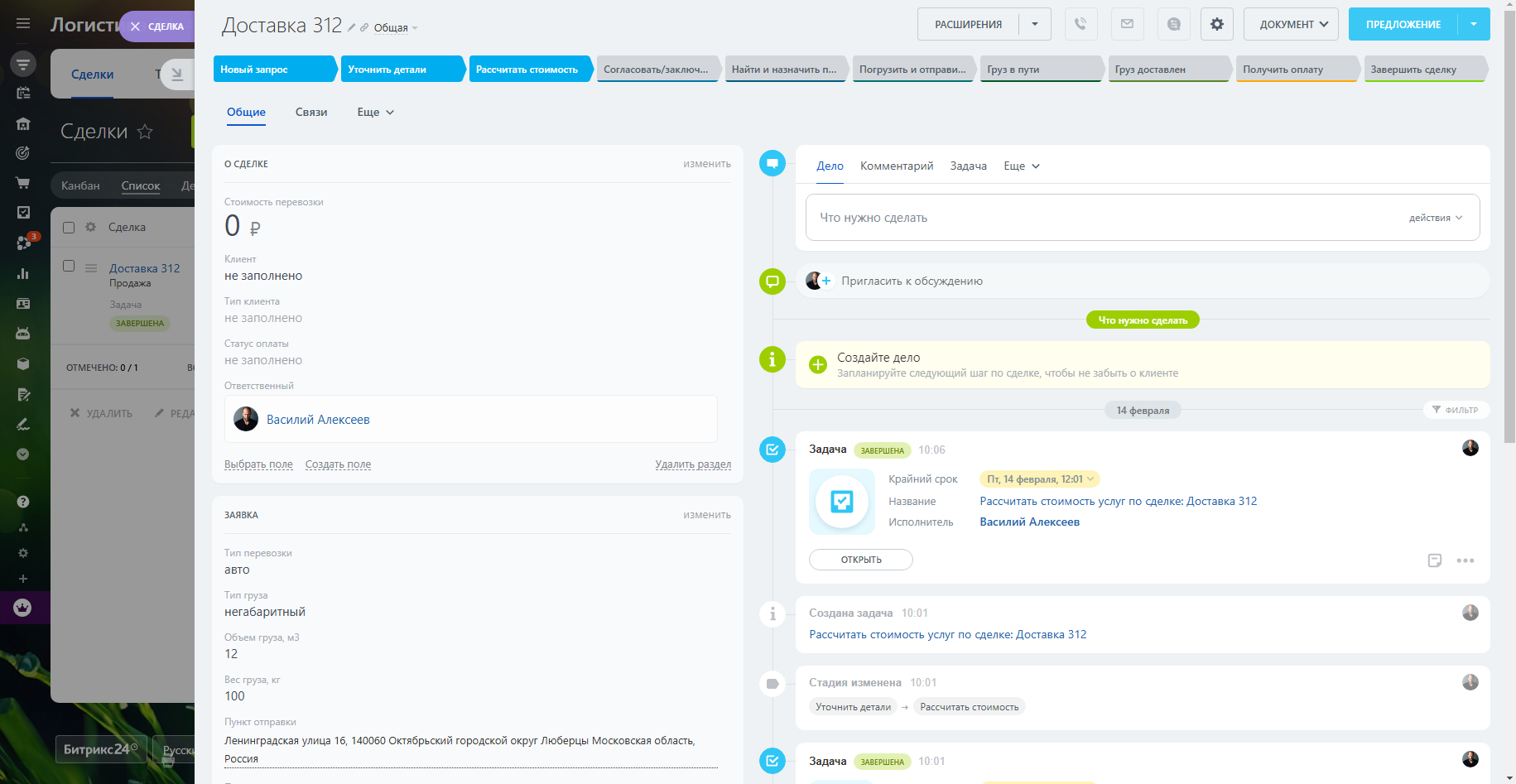
Task: Open the Еще dropdown near Связи tab
Action: point(375,112)
